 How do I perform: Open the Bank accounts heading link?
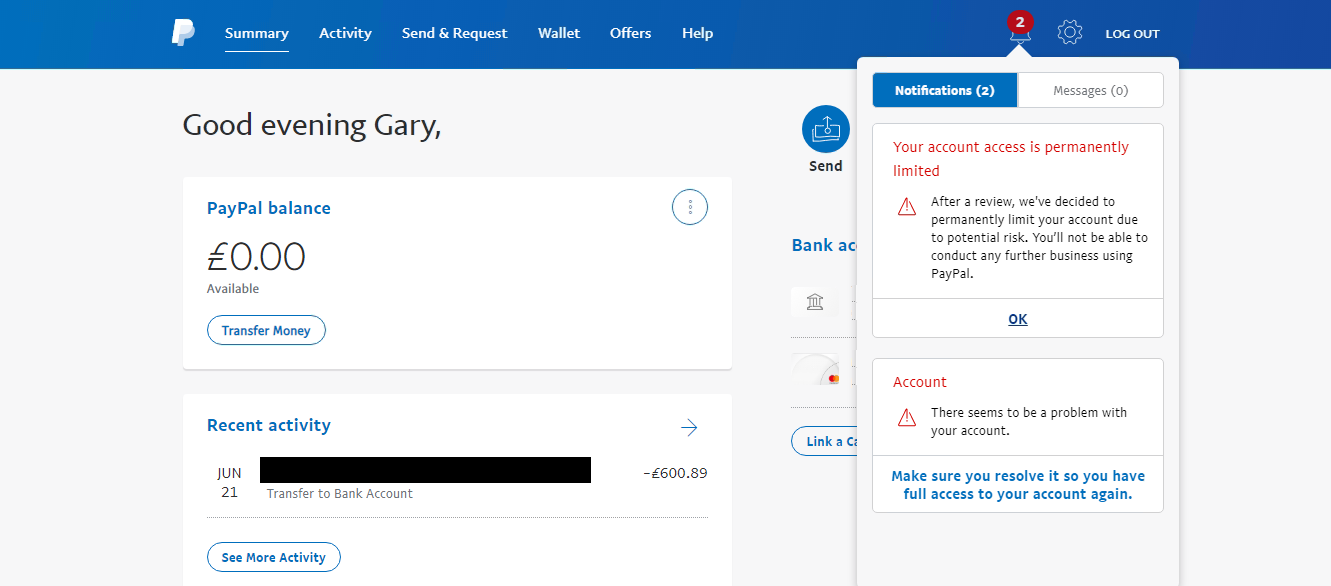(825, 245)
